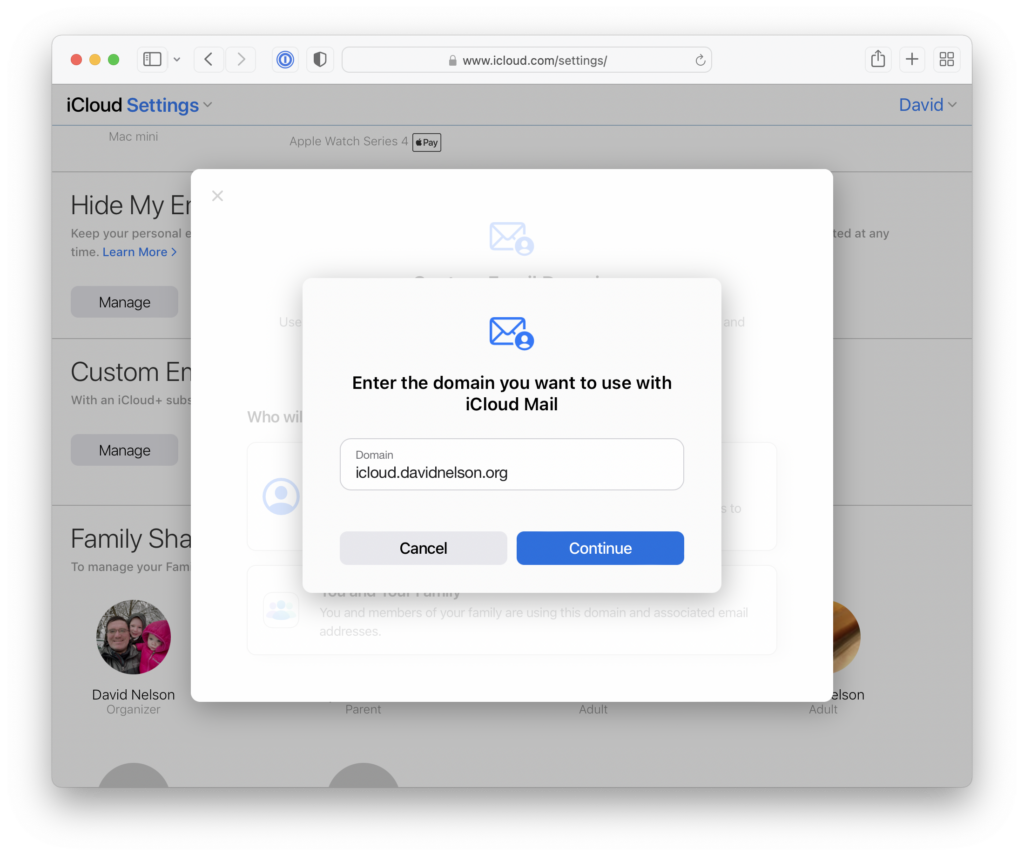The height and width of the screenshot is (856, 1024).
Task: Click the Apple Pay badge next to Apple Watch
Action: click(x=426, y=142)
